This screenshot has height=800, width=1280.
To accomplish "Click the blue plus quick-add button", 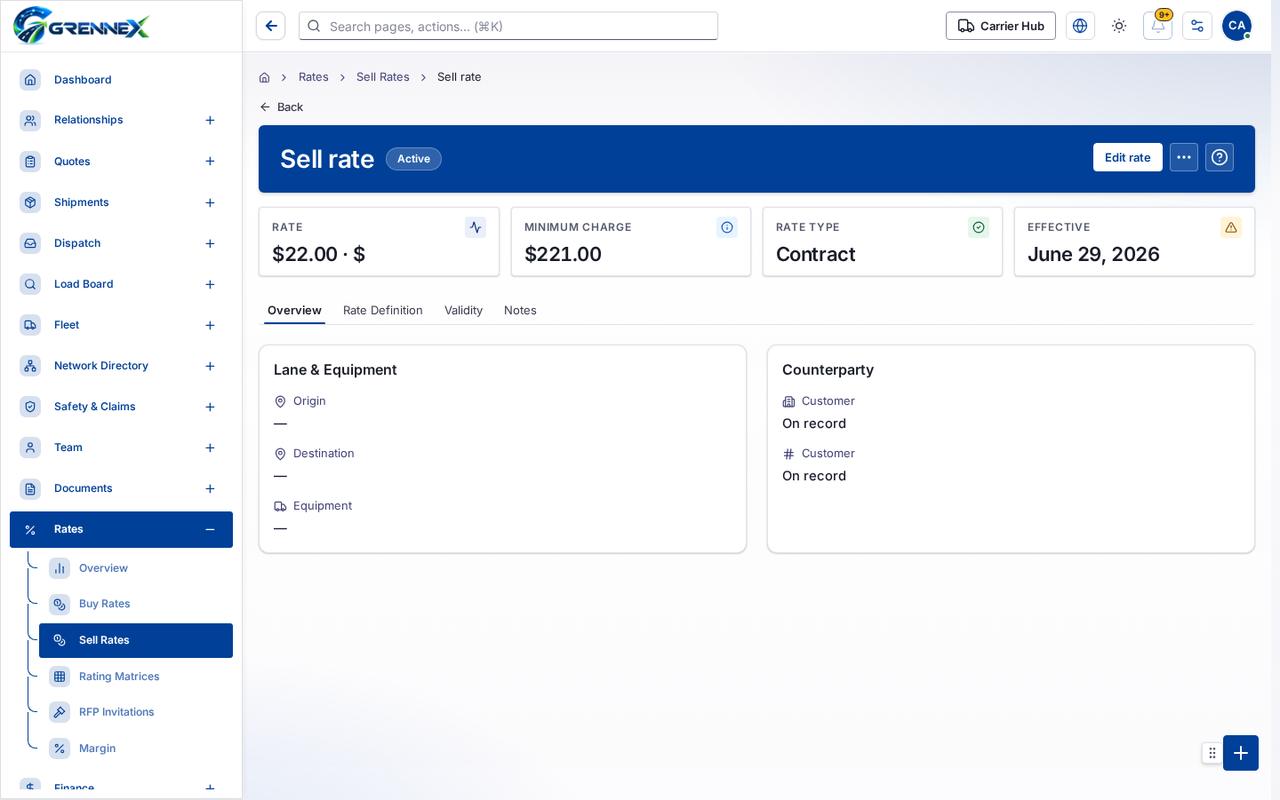I will (1241, 753).
